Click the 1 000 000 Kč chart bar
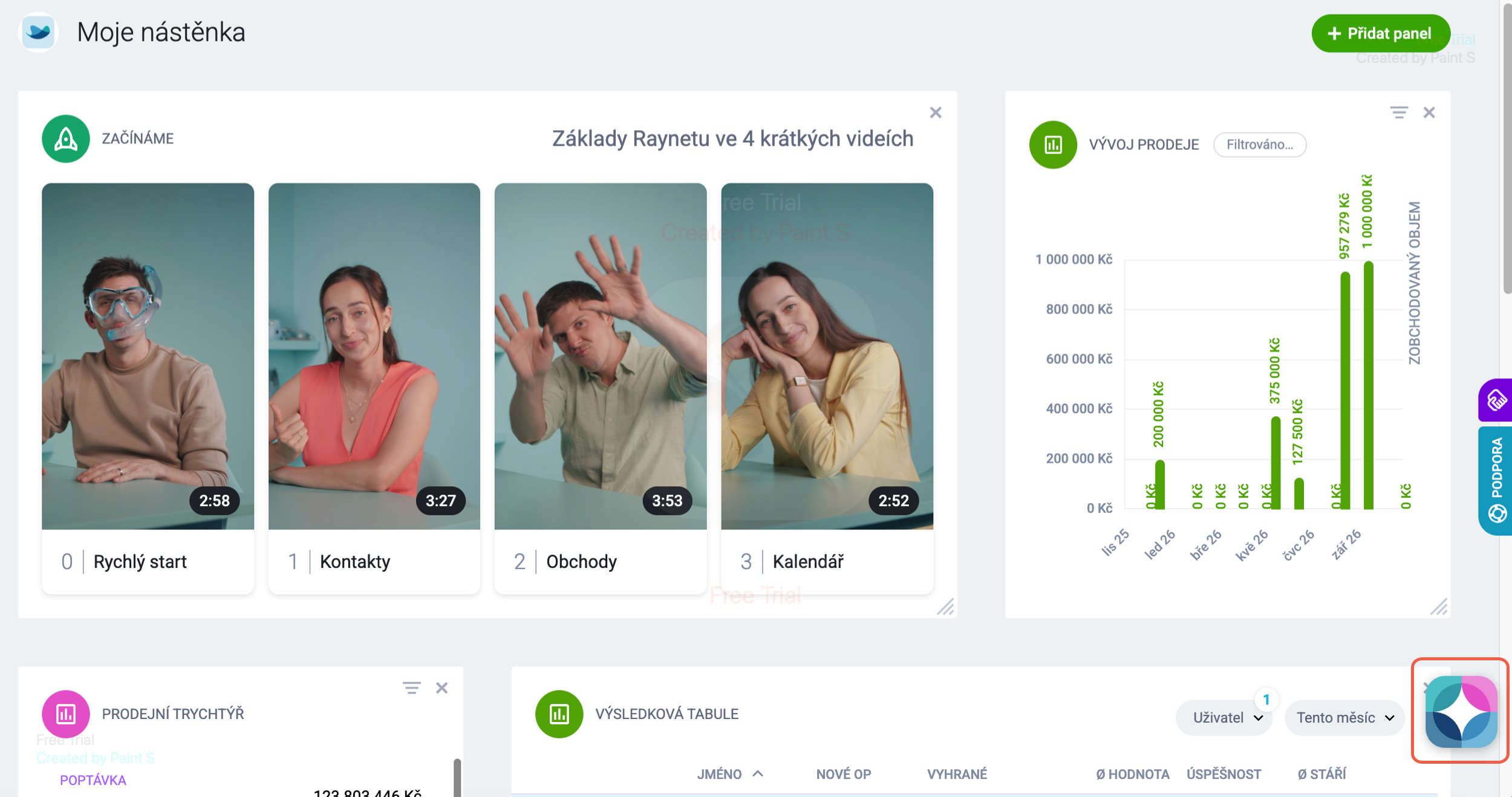This screenshot has width=1512, height=797. point(1369,385)
